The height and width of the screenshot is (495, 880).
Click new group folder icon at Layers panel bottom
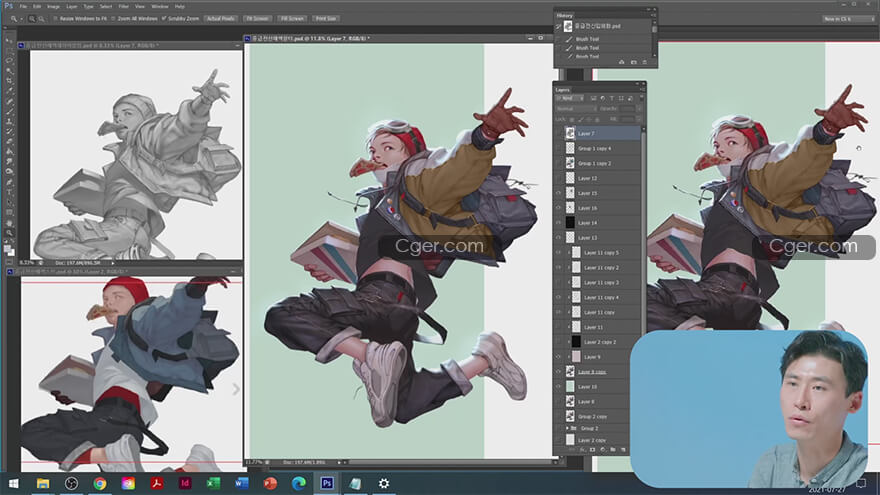coord(612,450)
